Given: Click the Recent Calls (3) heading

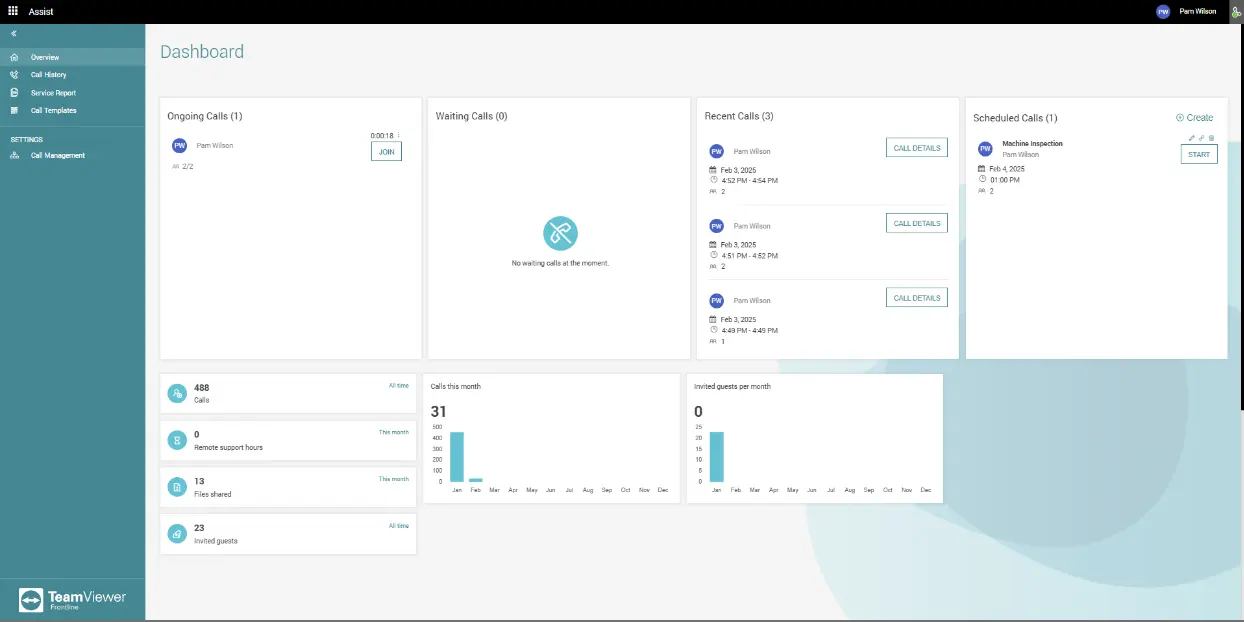Looking at the screenshot, I should pos(739,117).
